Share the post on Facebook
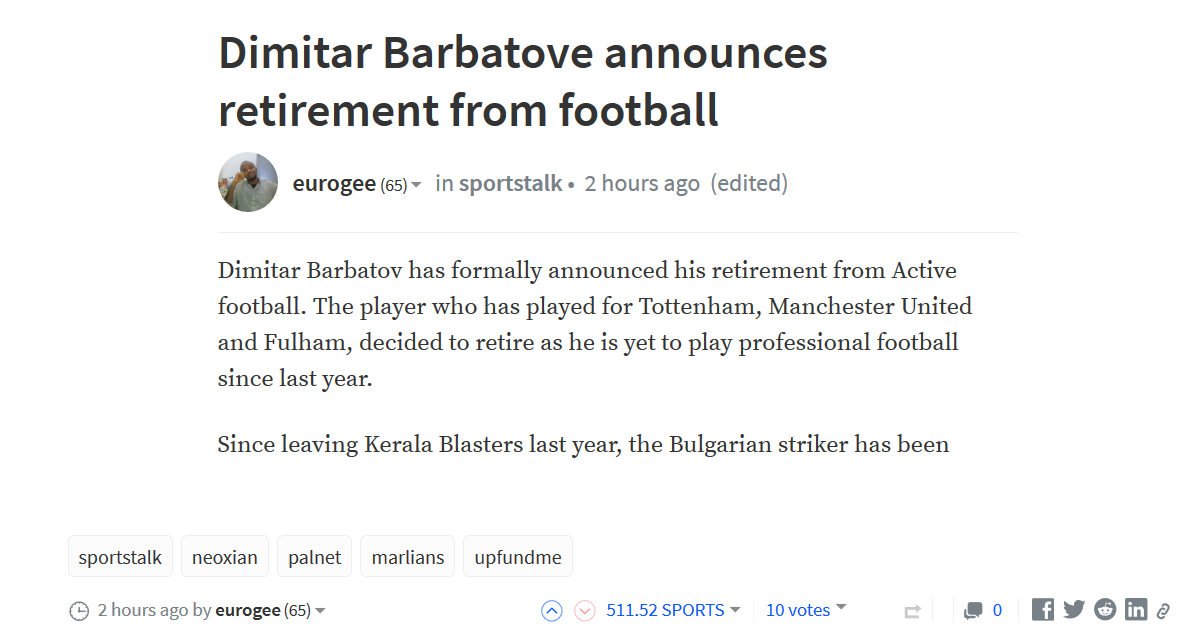The image size is (1184, 635). (1042, 610)
